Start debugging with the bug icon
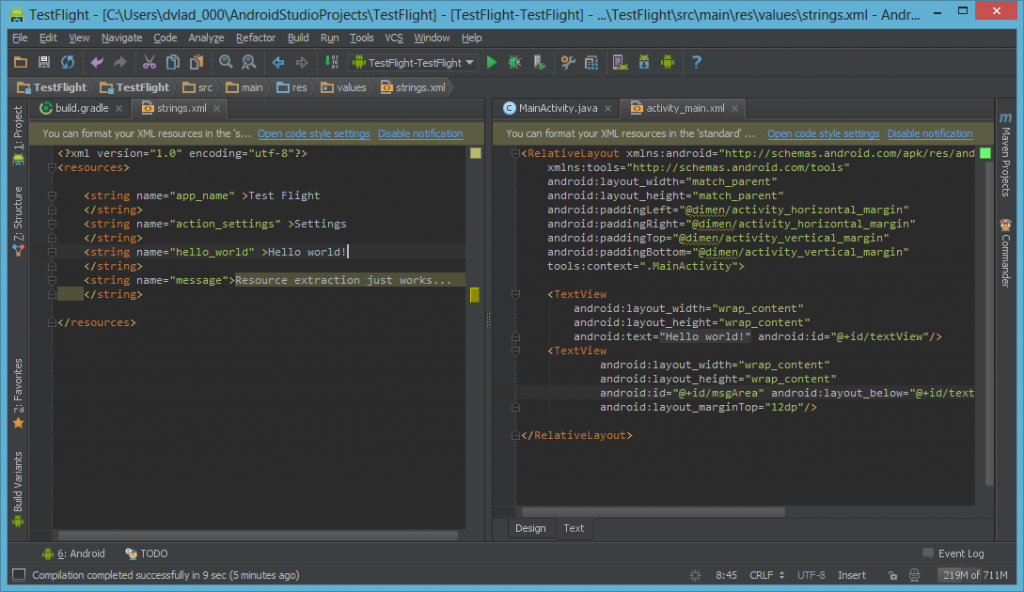This screenshot has height=592, width=1024. click(515, 63)
